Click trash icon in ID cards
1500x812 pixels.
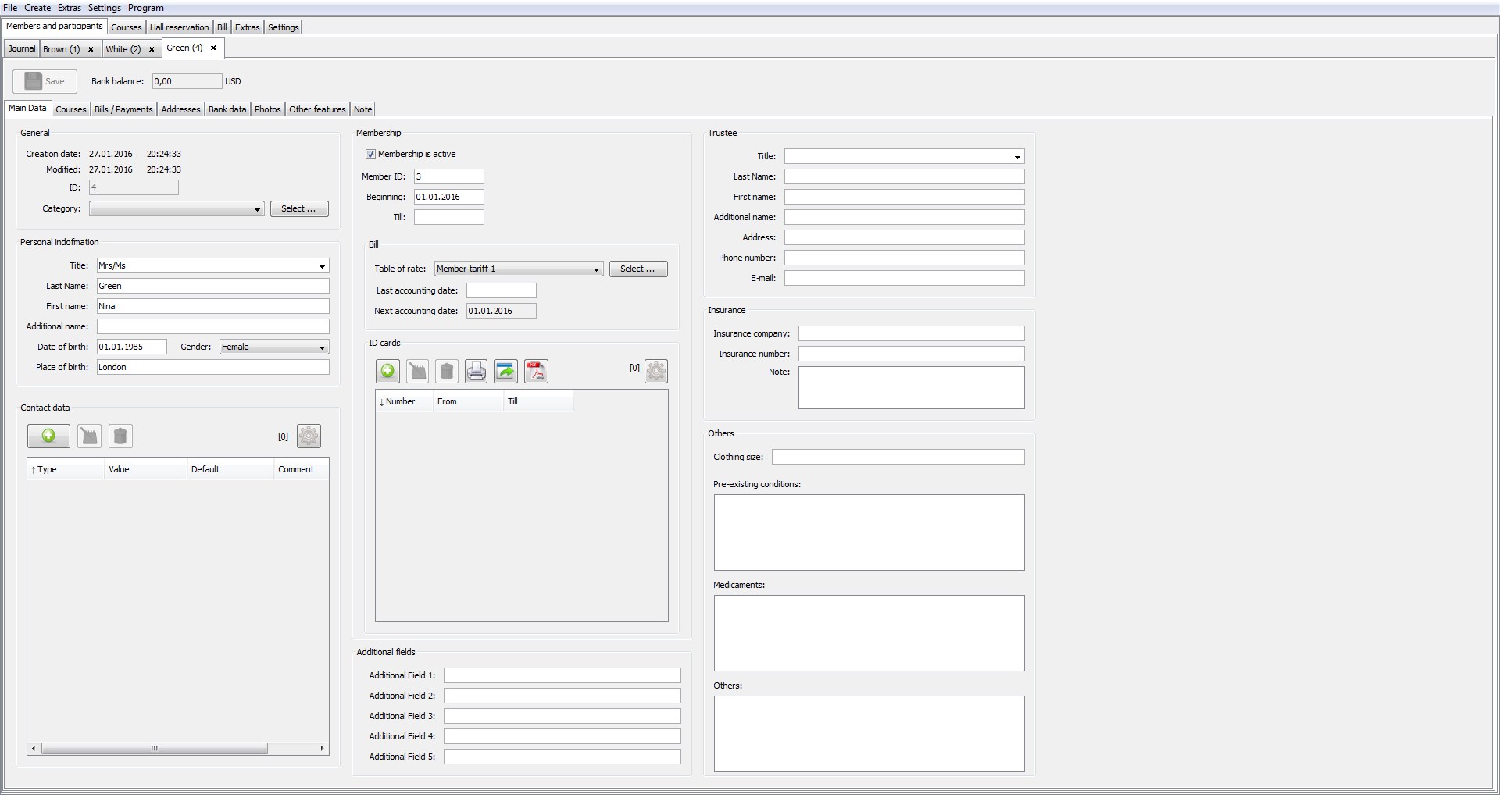coord(447,371)
